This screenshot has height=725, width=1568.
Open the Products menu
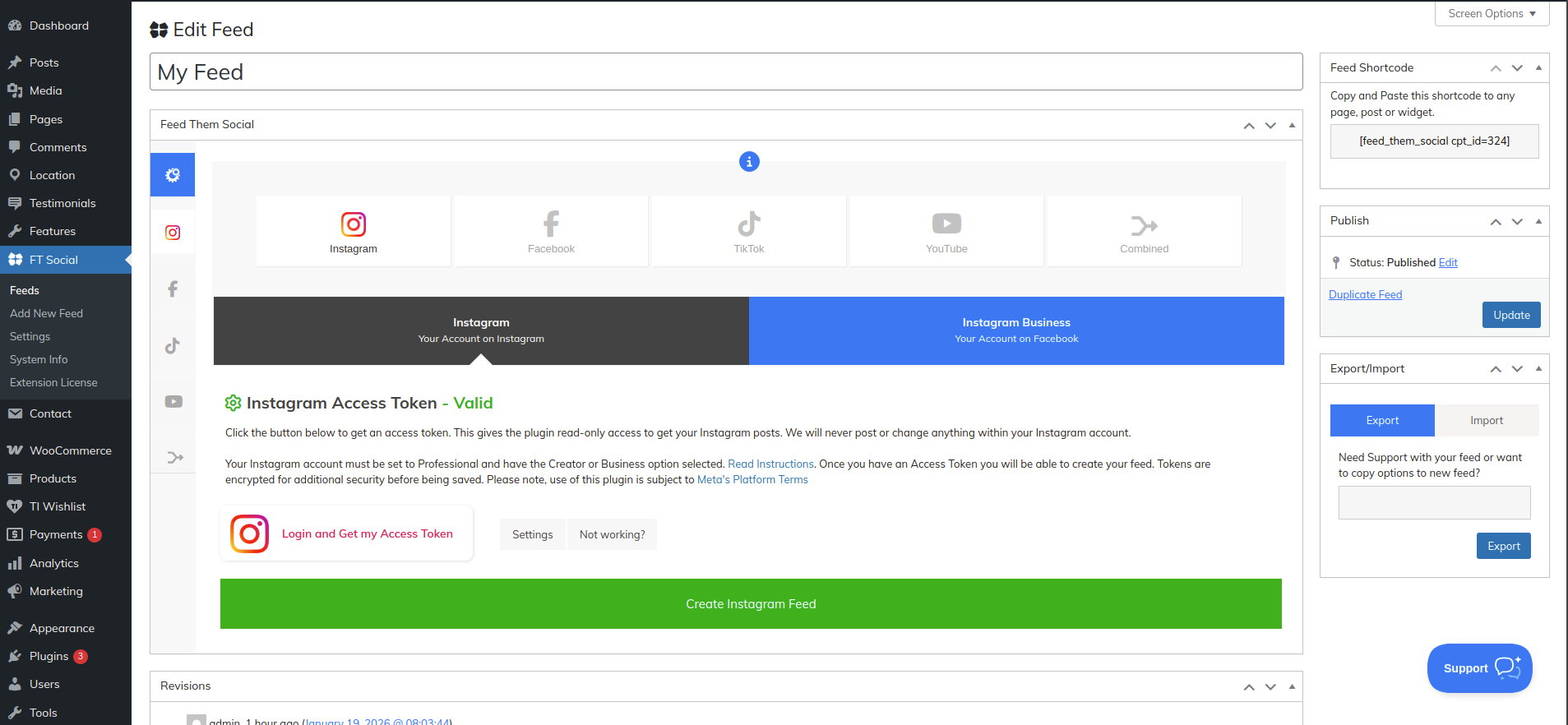coord(66,478)
